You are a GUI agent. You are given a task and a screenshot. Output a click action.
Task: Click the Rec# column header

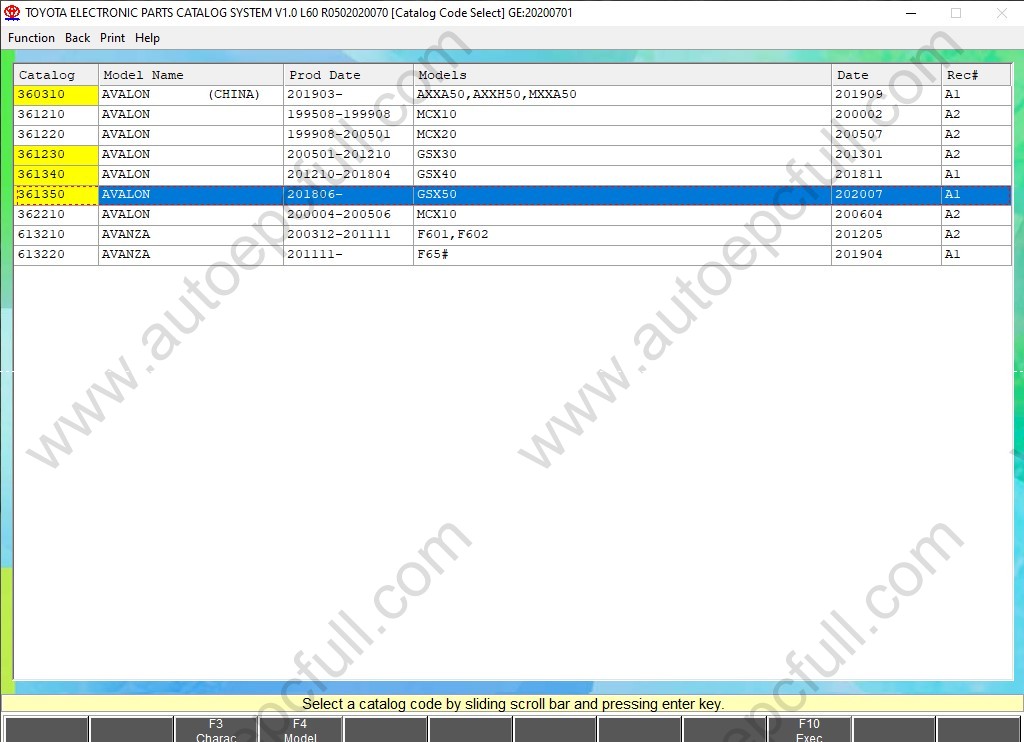tap(976, 74)
